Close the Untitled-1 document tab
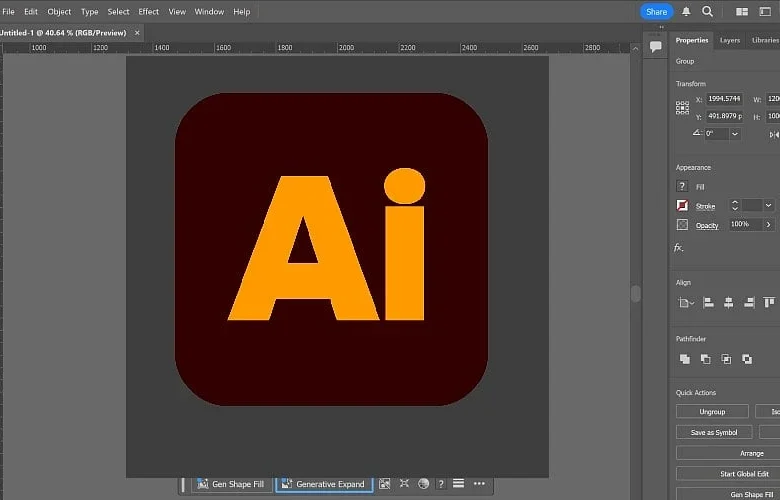Screen dimensions: 780x500 tap(137, 33)
